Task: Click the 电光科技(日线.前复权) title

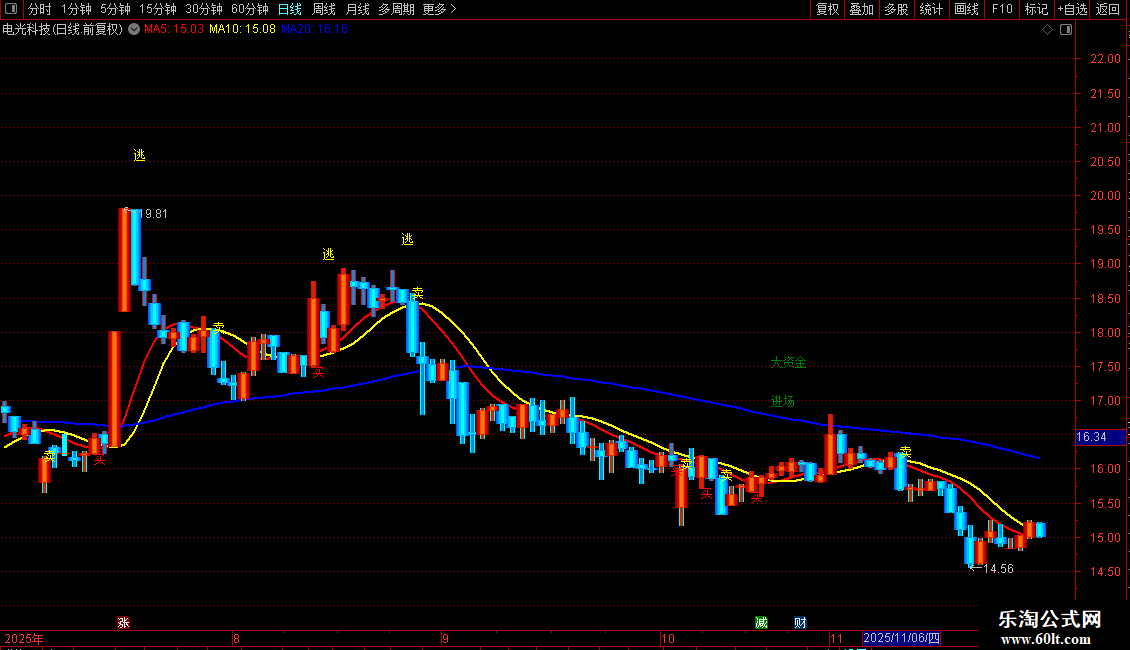Action: [63, 30]
